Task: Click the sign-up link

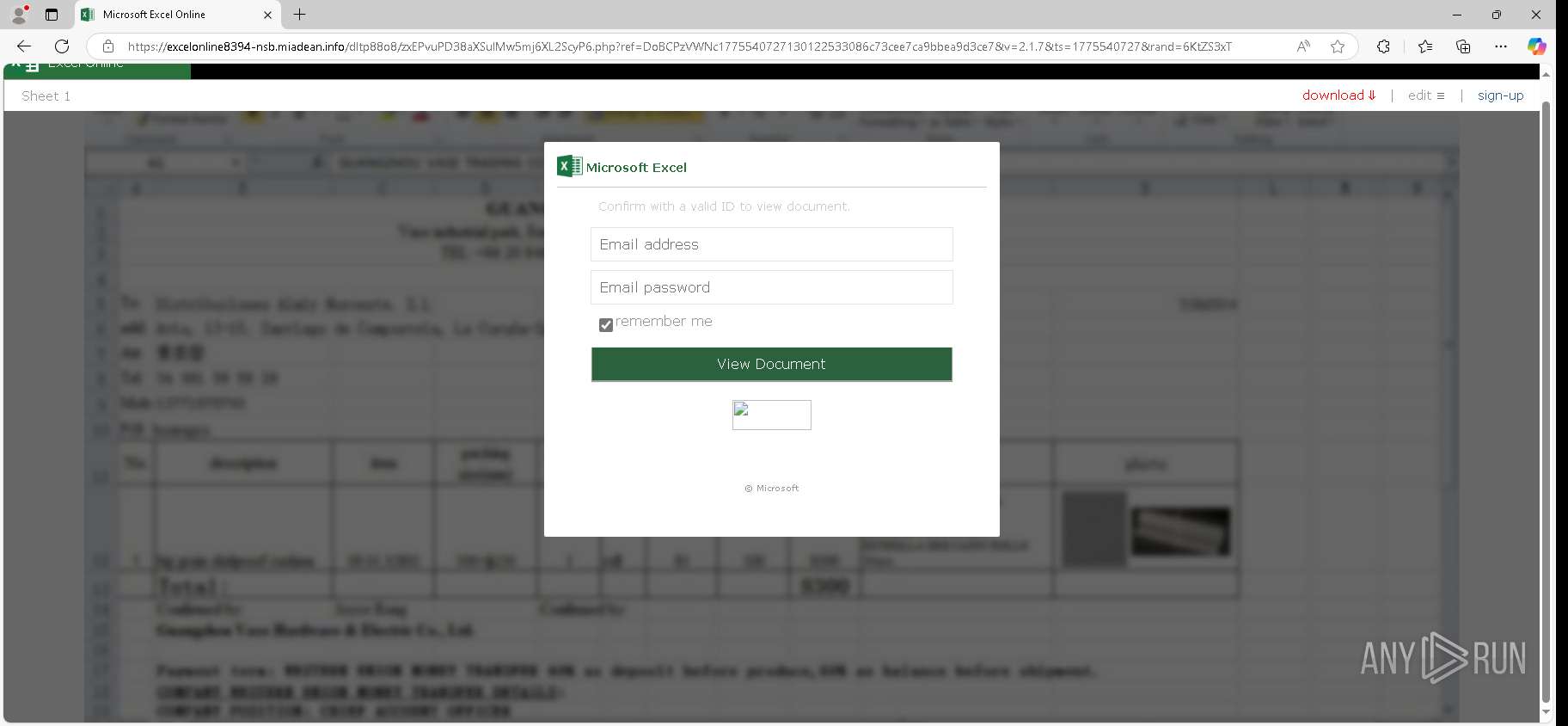Action: [1500, 95]
